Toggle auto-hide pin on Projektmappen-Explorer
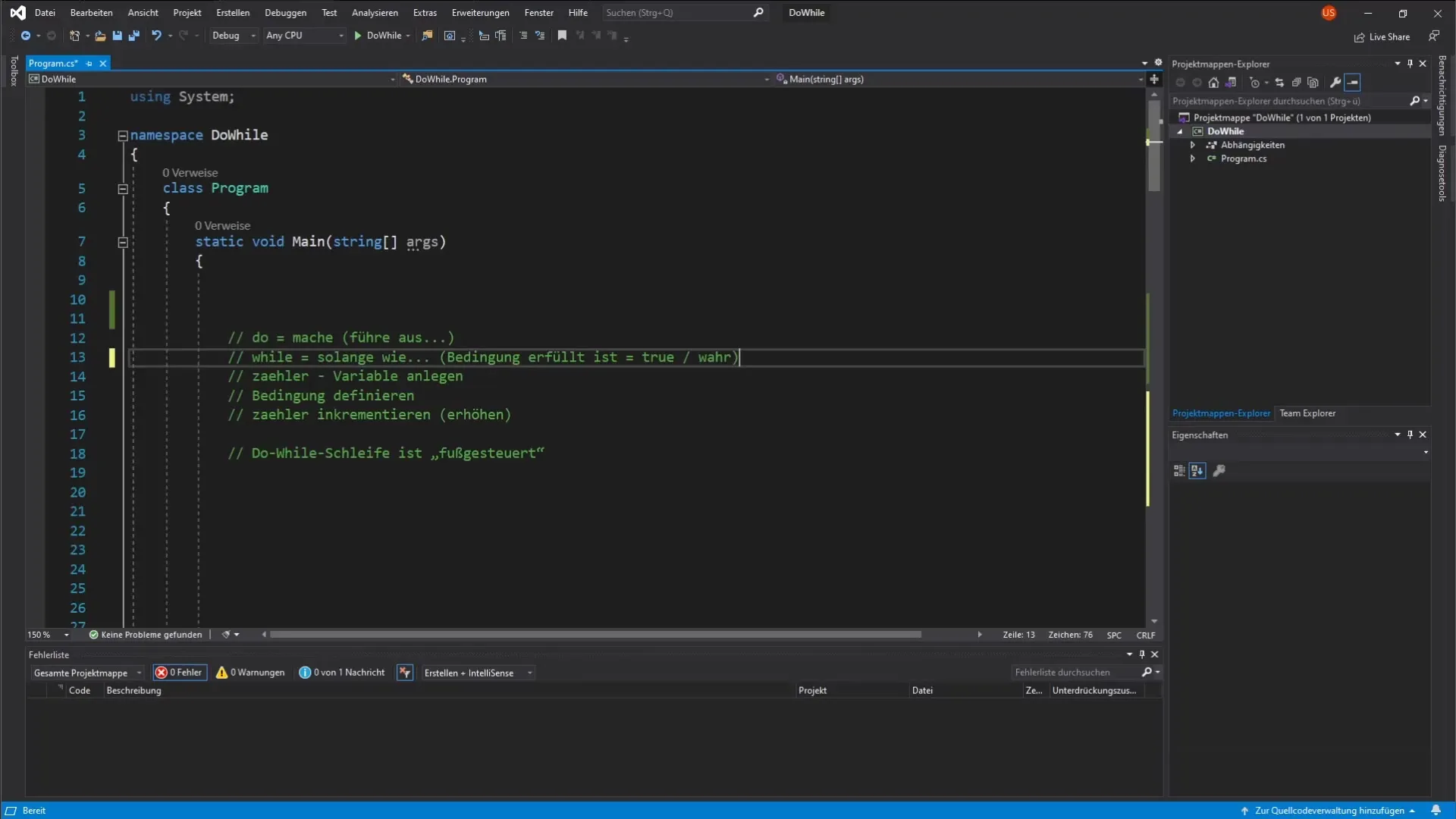Screen dimensions: 1456x819 [x=1410, y=64]
